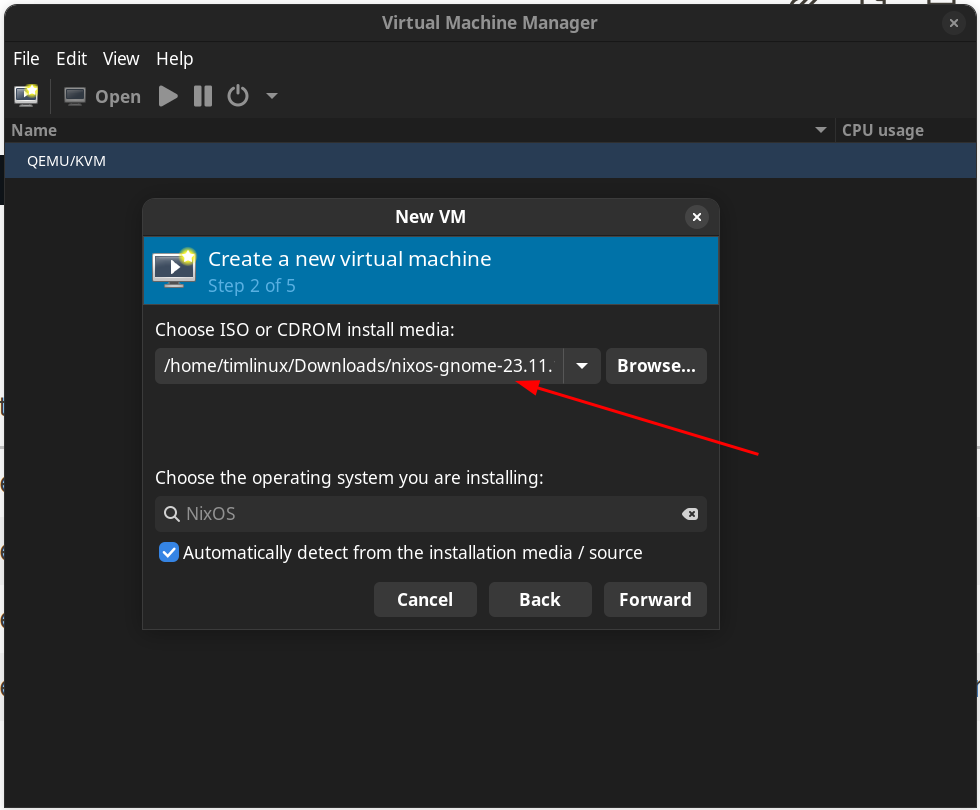This screenshot has width=980, height=810.
Task: Click the CPU usage column header
Action: pyautogui.click(x=906, y=130)
